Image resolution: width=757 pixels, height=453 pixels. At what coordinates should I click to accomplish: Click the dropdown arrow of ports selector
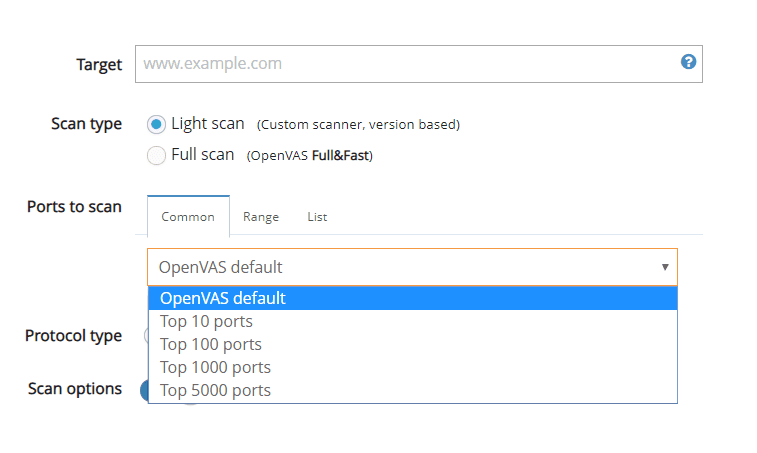point(665,267)
